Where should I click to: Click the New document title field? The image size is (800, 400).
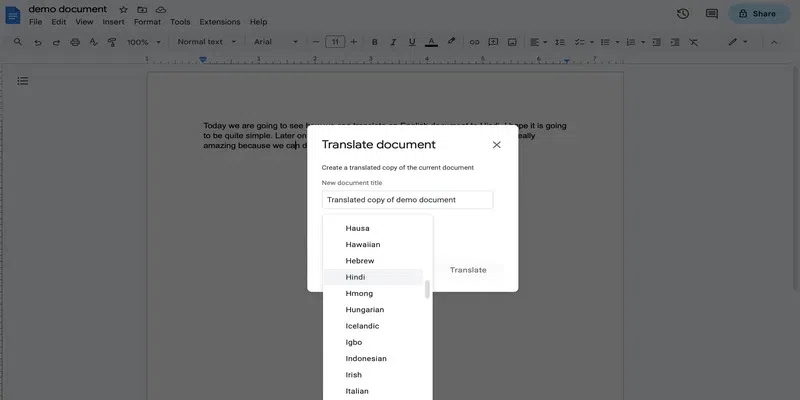pyautogui.click(x=408, y=199)
